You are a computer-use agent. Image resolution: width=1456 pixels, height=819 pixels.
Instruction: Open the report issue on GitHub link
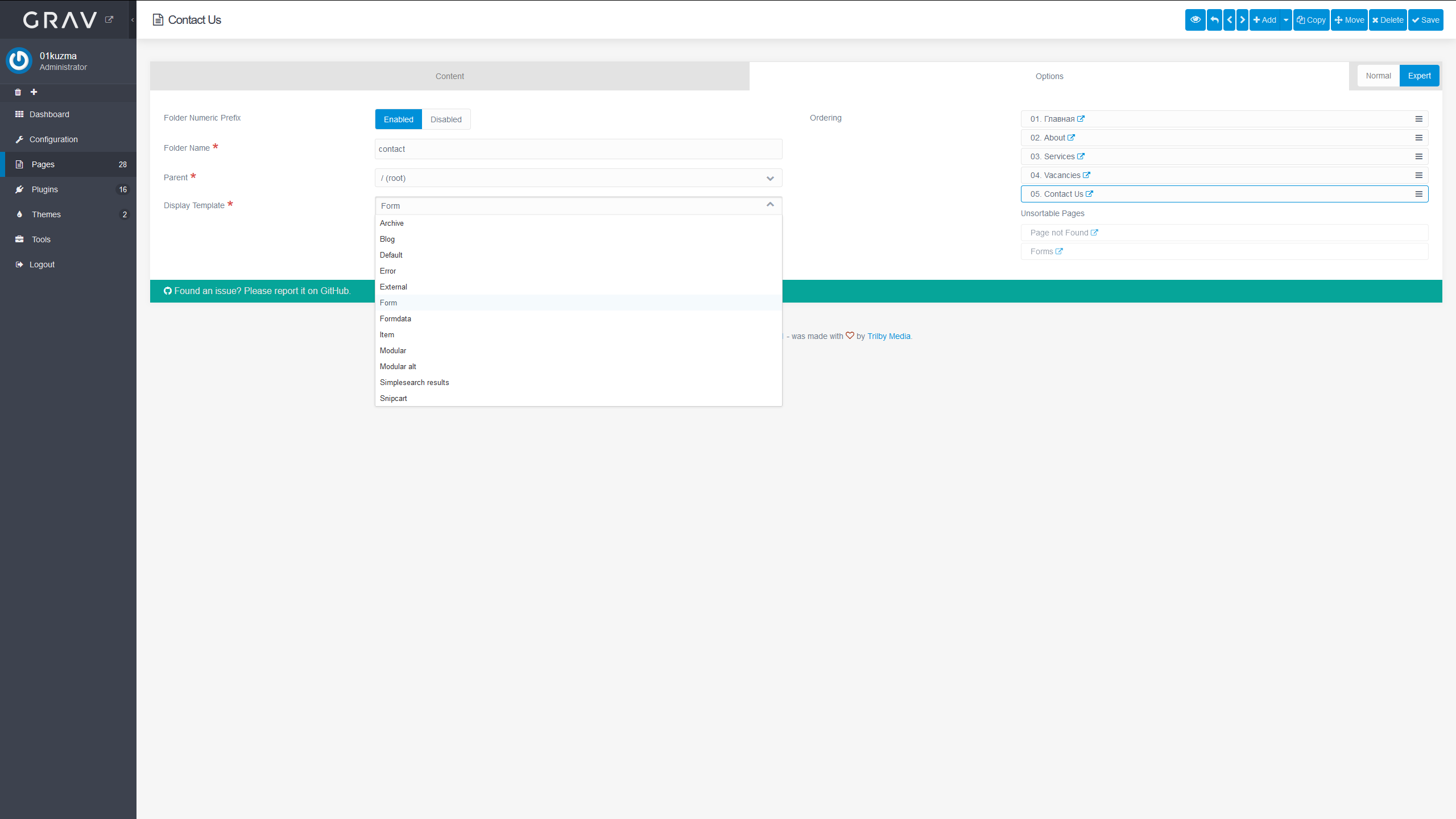[257, 291]
